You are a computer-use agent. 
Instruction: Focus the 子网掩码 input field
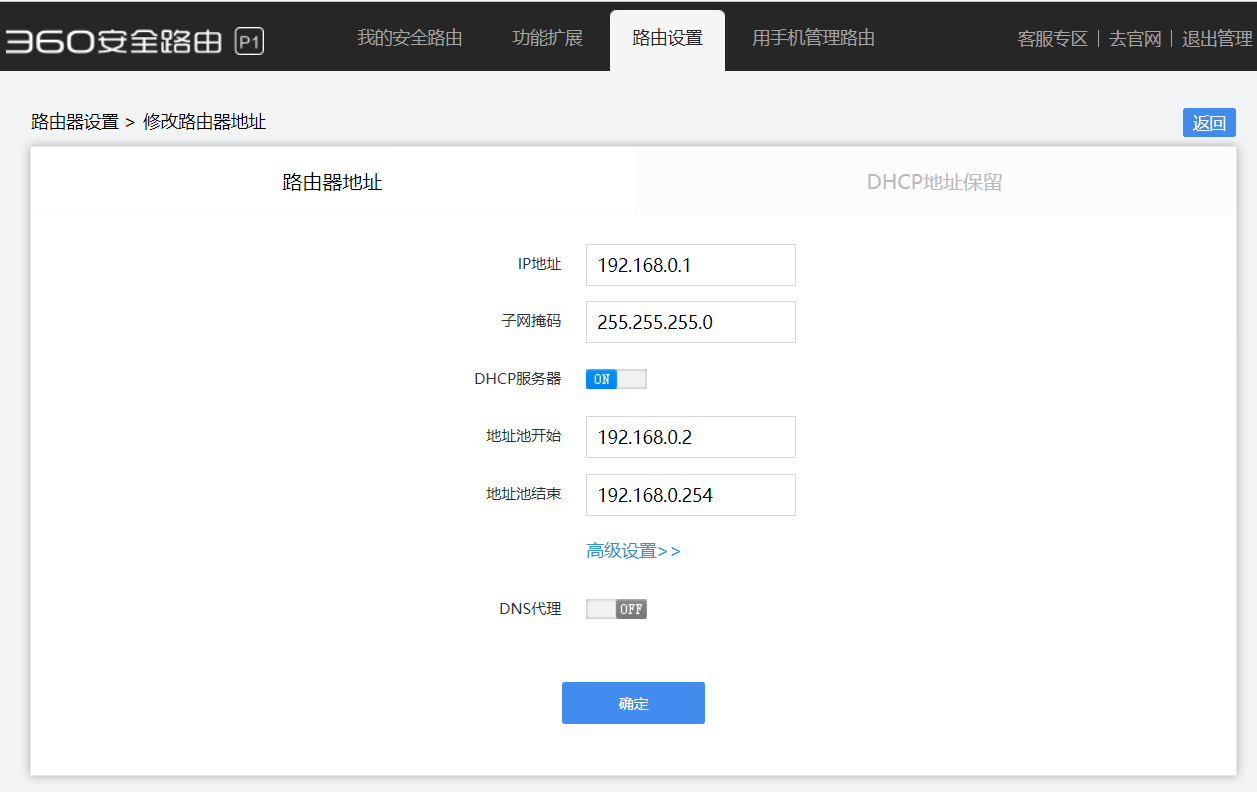pyautogui.click(x=690, y=322)
